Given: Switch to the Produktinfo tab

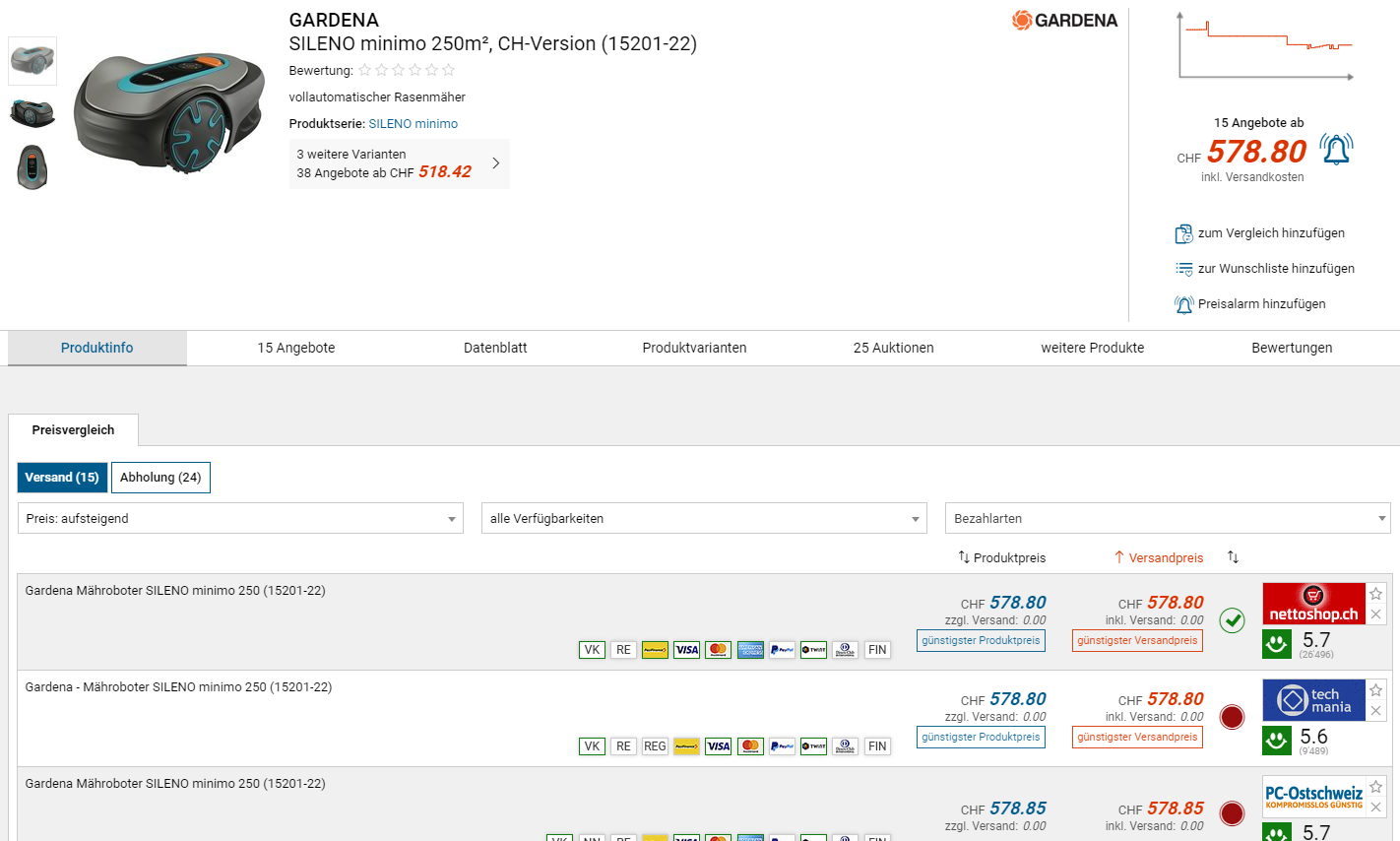Looking at the screenshot, I should point(97,348).
